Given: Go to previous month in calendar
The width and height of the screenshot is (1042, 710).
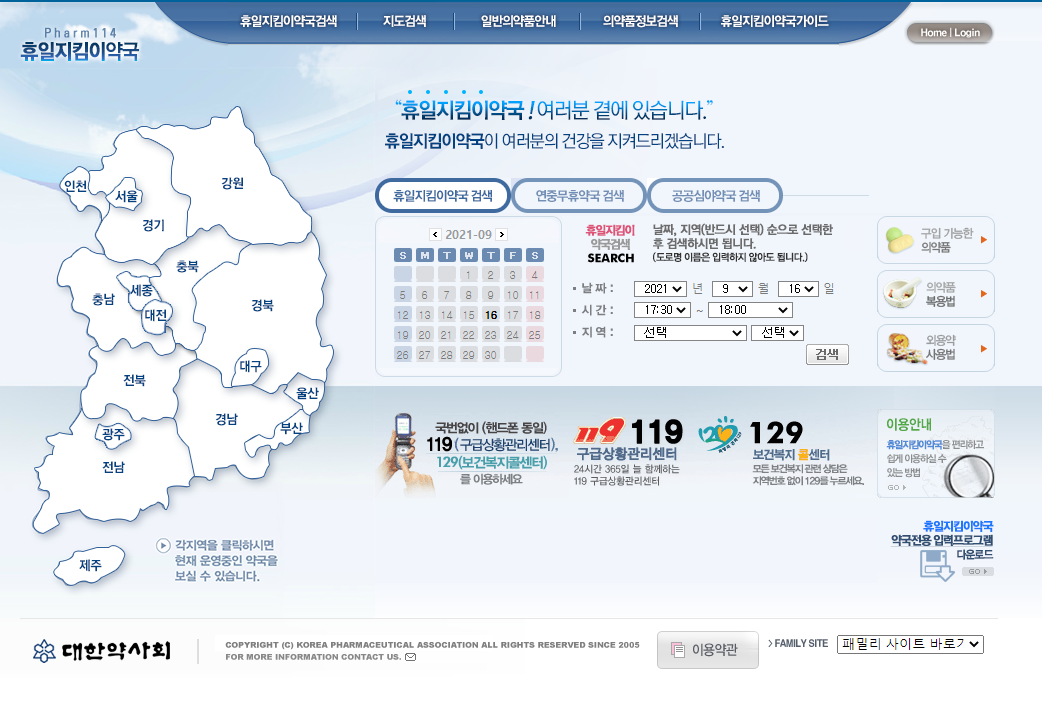Looking at the screenshot, I should pyautogui.click(x=435, y=235).
